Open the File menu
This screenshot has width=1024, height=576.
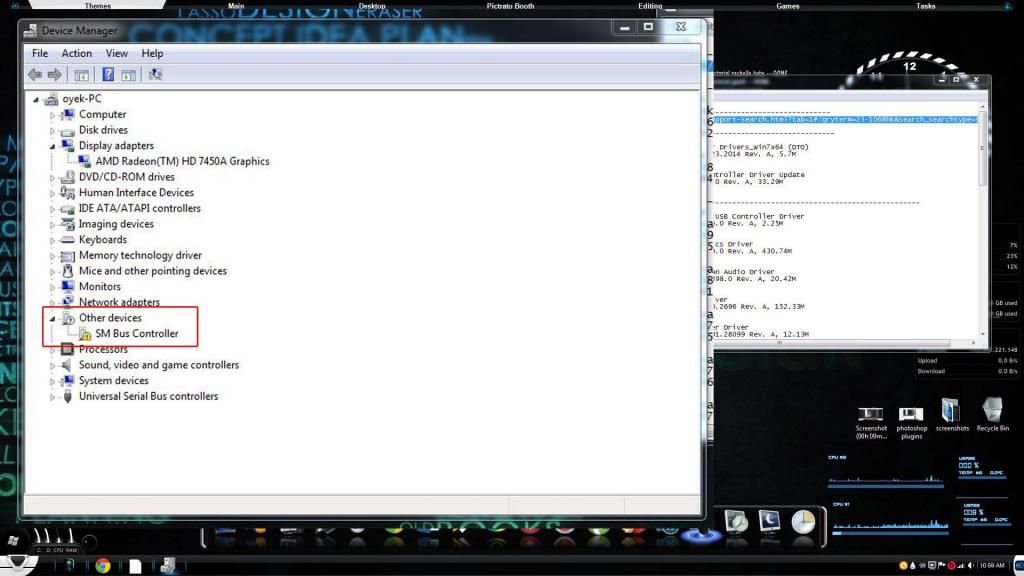[x=40, y=54]
